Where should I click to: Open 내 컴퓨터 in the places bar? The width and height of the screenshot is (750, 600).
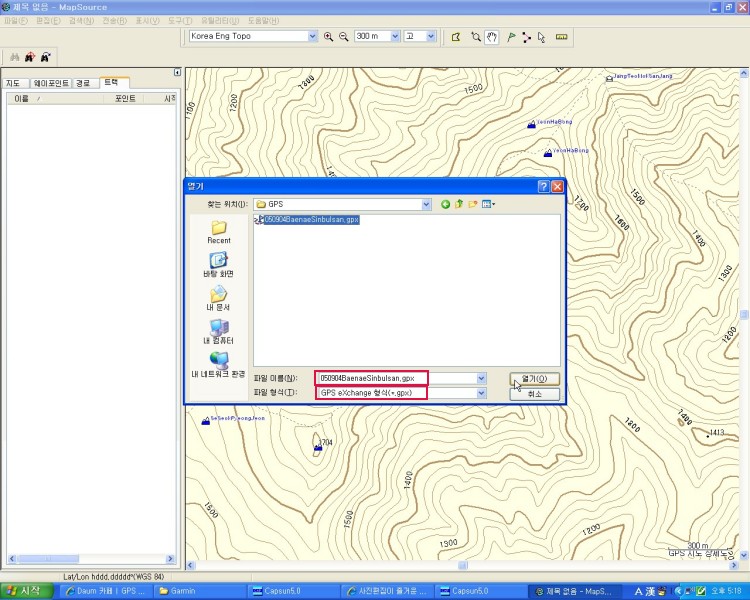218,332
